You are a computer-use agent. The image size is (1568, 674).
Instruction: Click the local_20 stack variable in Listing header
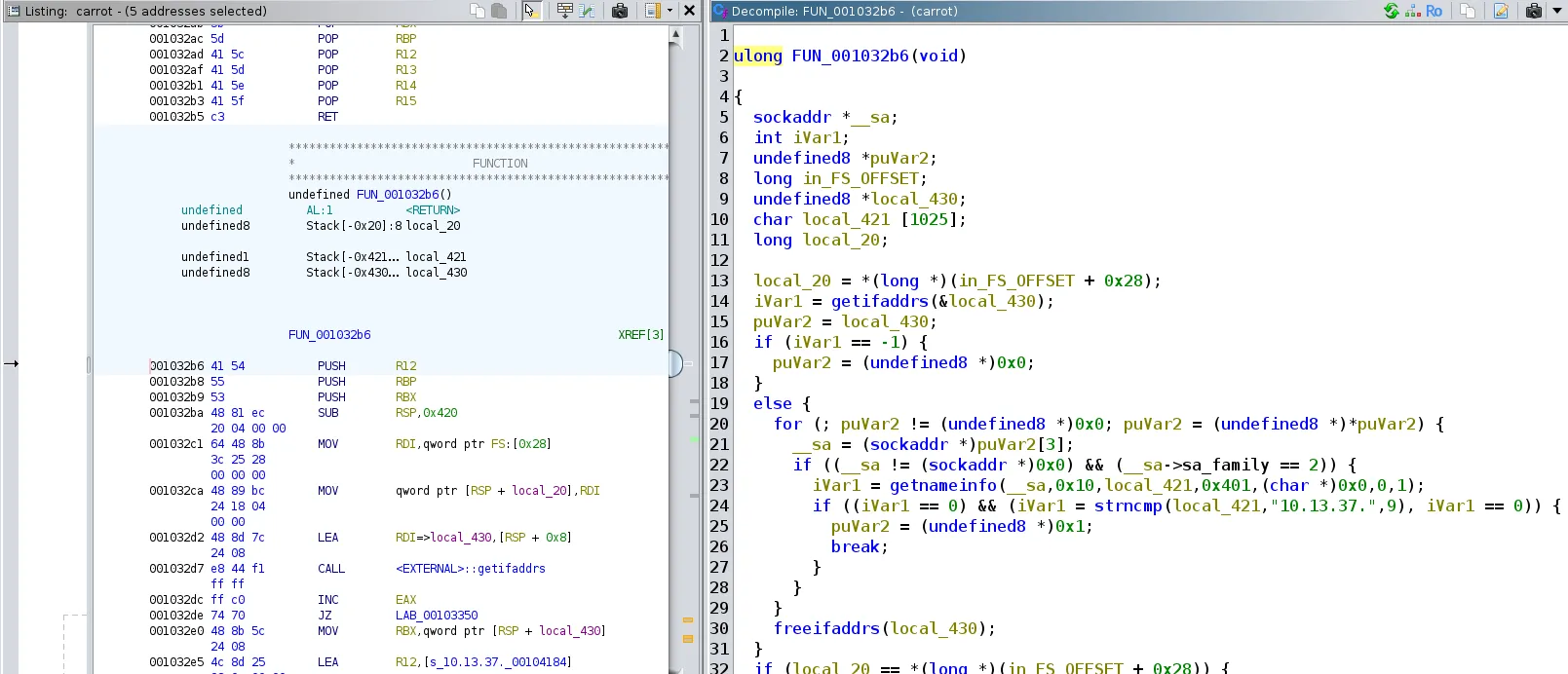(x=433, y=225)
